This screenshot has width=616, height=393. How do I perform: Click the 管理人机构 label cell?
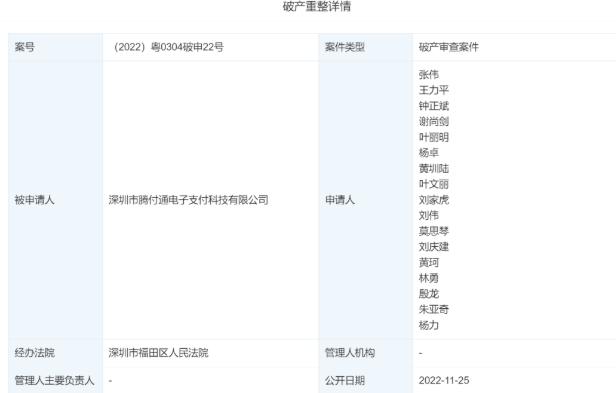(x=366, y=353)
